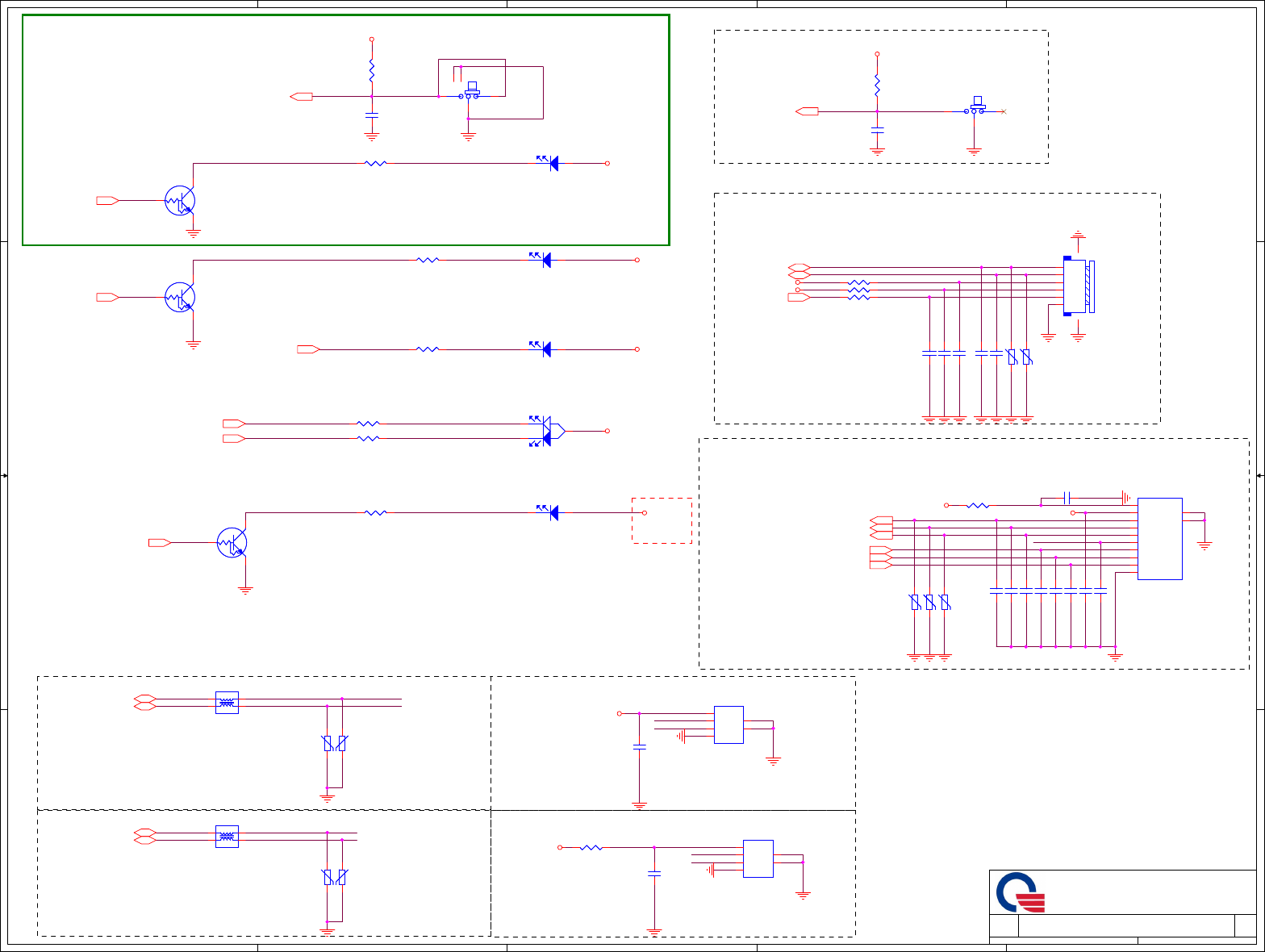The height and width of the screenshot is (952, 1265).
Task: Click the LED symbol inside the green frame
Action: (x=549, y=162)
